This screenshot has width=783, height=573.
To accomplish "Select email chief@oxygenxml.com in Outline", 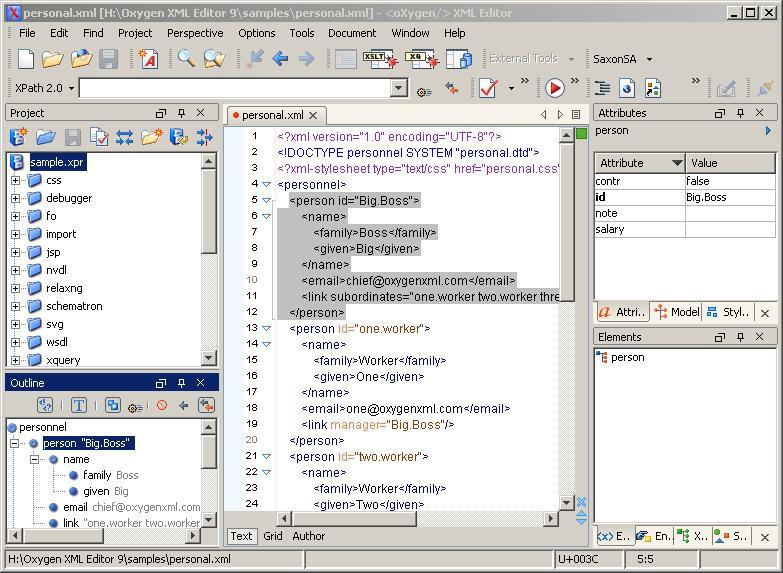I will [131, 507].
